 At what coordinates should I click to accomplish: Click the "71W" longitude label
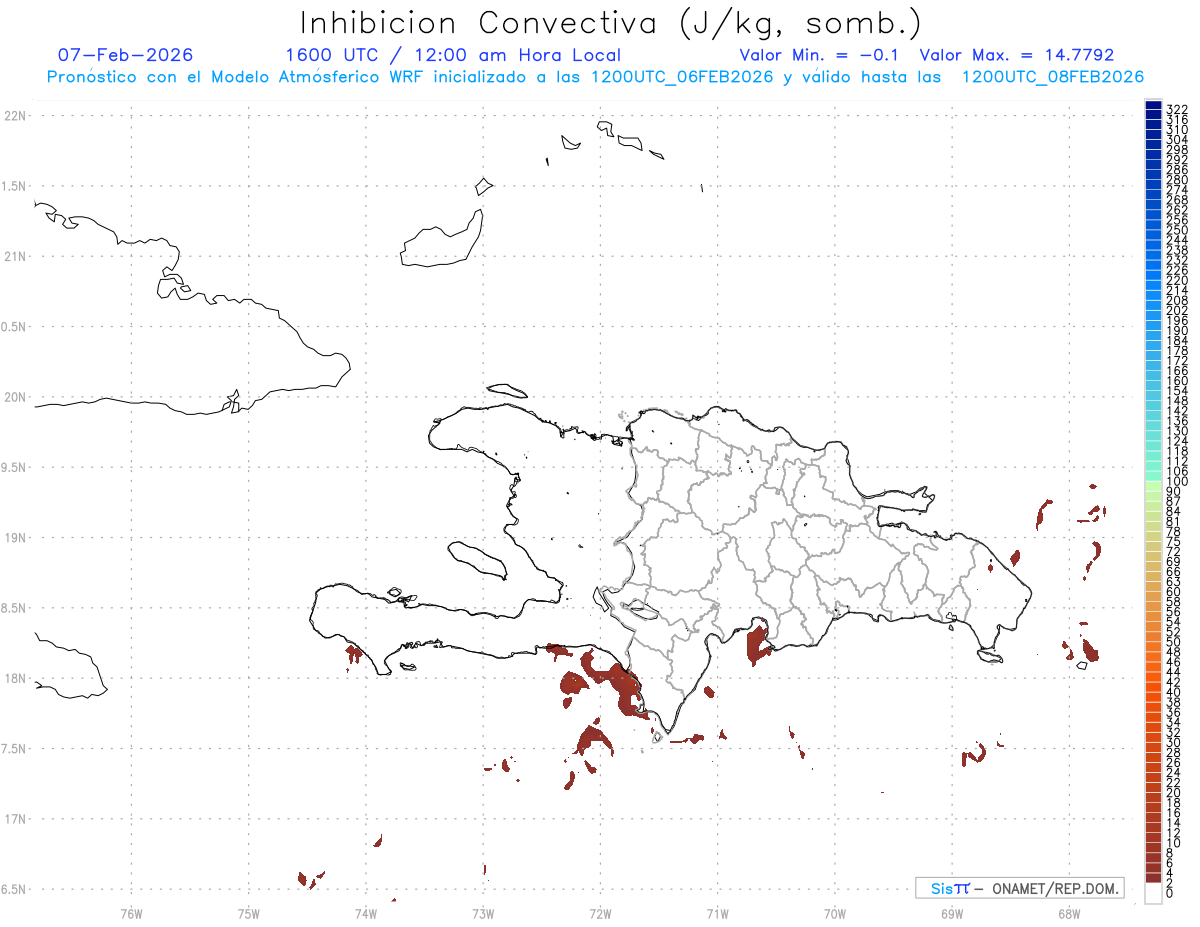(x=717, y=912)
